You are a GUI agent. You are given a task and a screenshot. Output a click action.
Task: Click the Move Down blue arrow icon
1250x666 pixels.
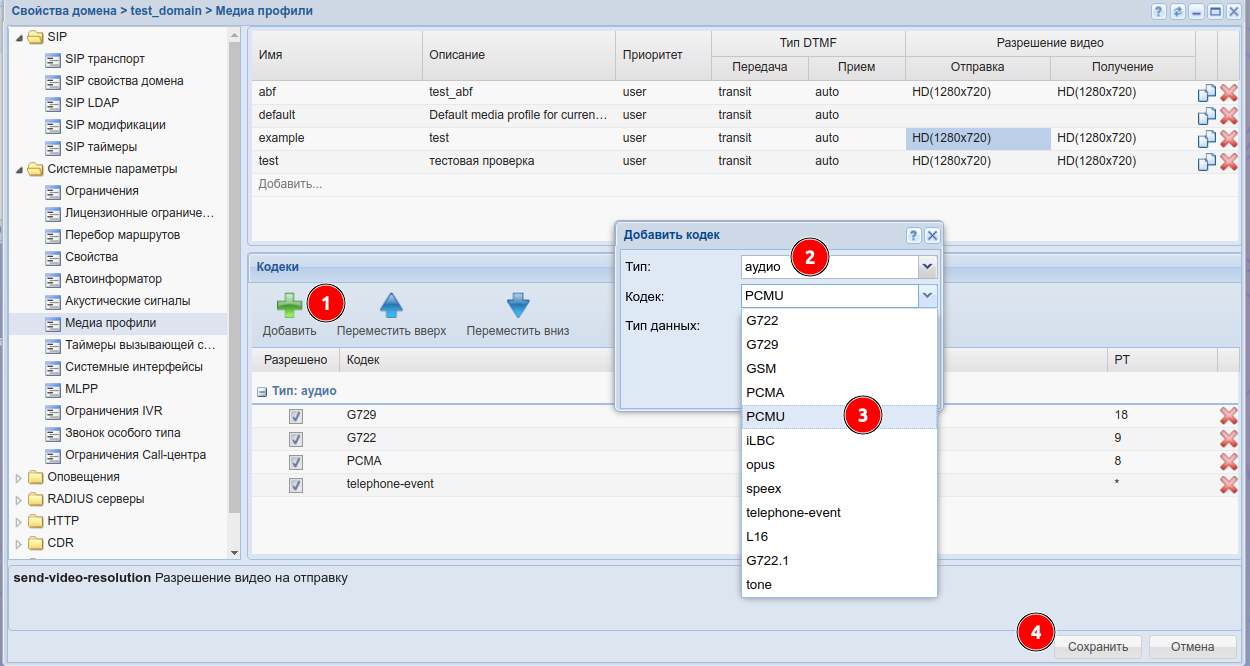click(517, 306)
